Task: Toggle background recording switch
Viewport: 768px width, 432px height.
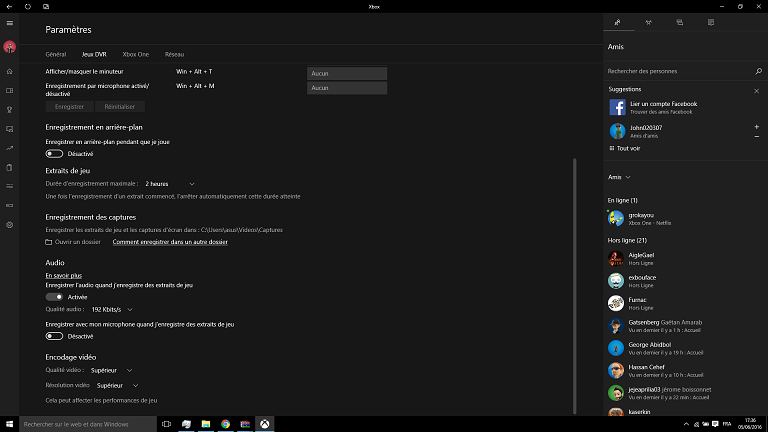Action: coord(54,154)
